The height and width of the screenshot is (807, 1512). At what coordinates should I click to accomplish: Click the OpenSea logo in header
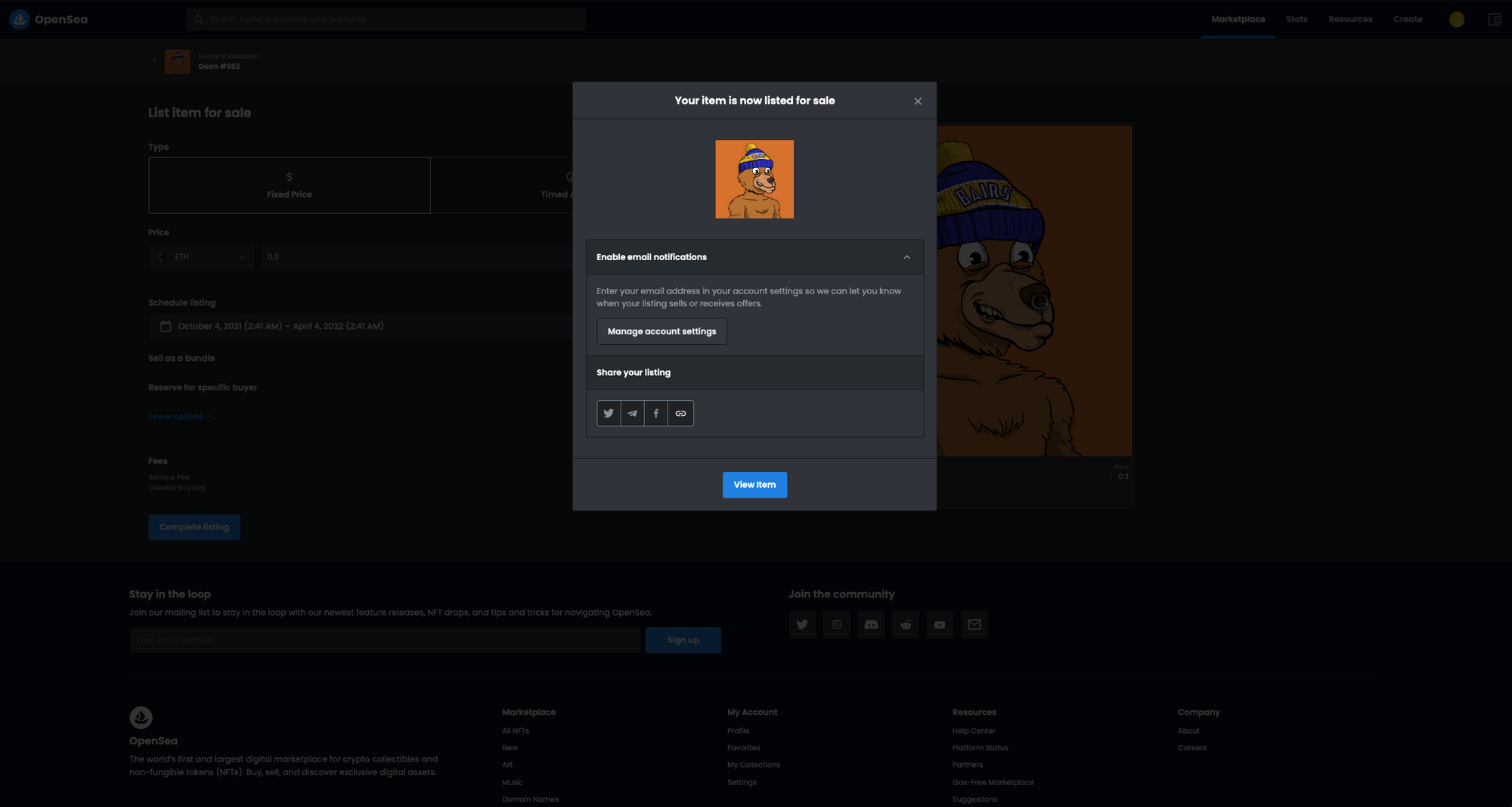(49, 20)
